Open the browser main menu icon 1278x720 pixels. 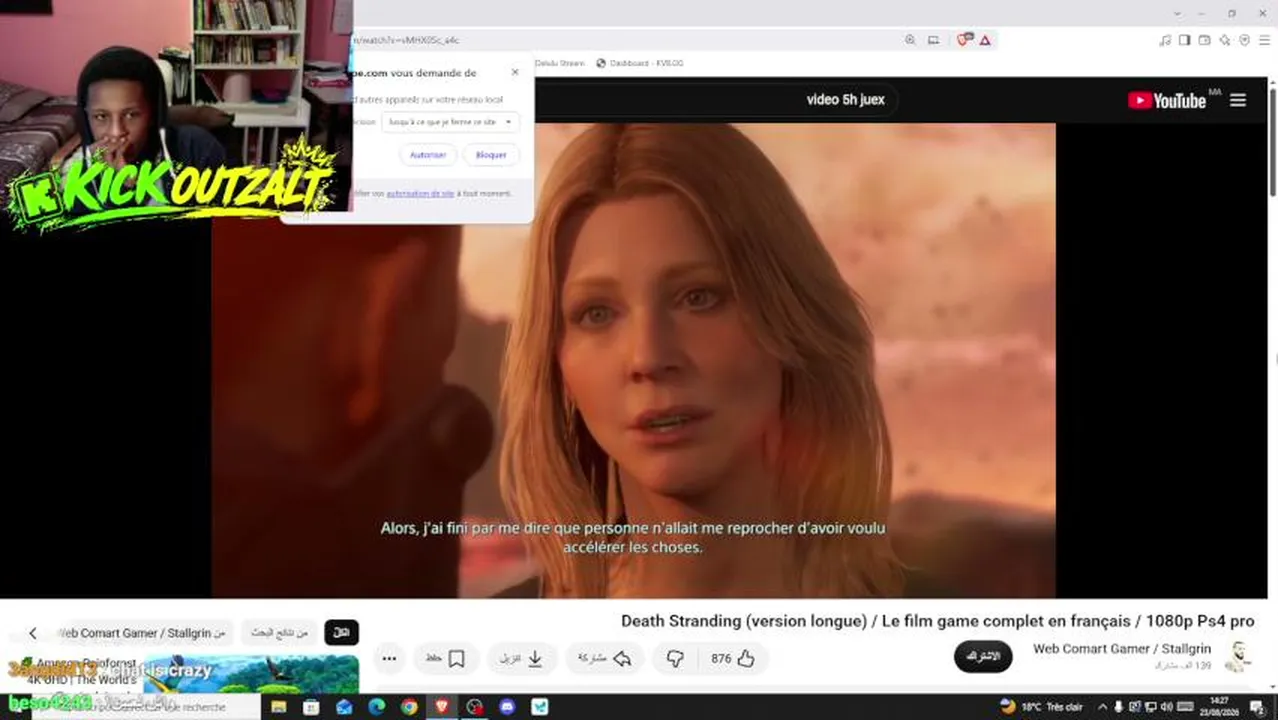pos(1264,40)
